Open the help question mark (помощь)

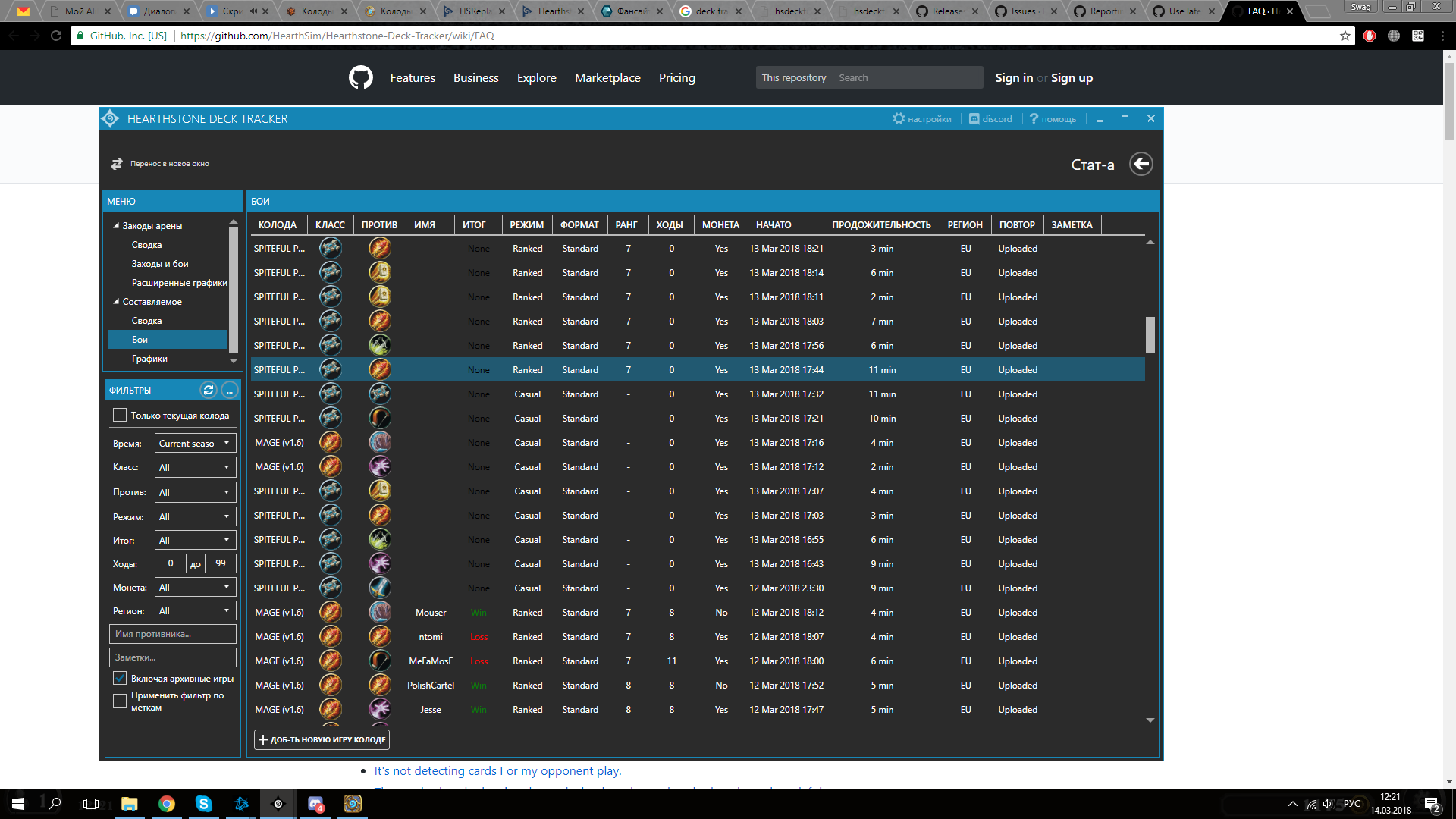tap(1034, 119)
